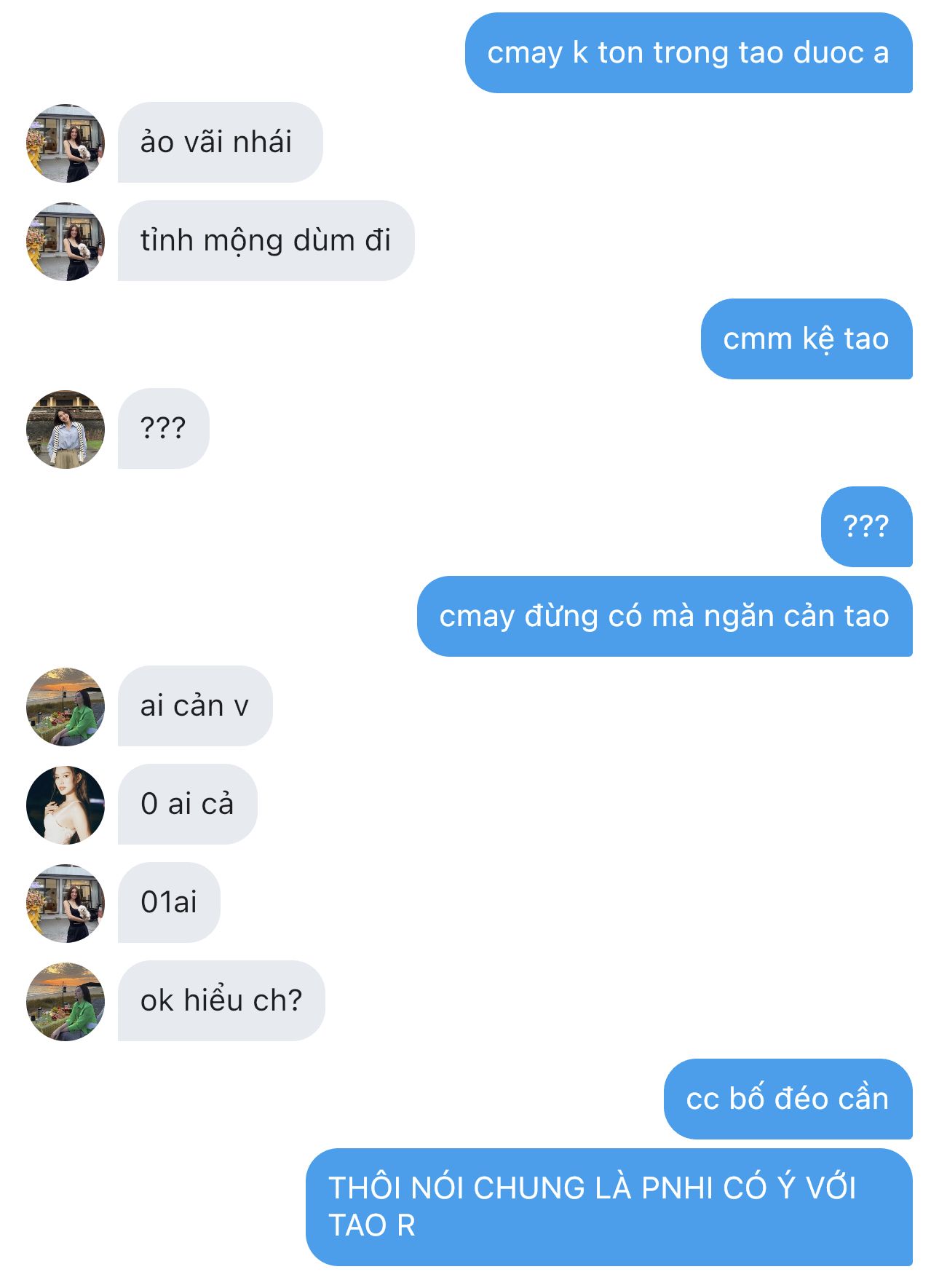Select 'cmay đừng có mà ngăn cản tao' bubble

point(665,616)
